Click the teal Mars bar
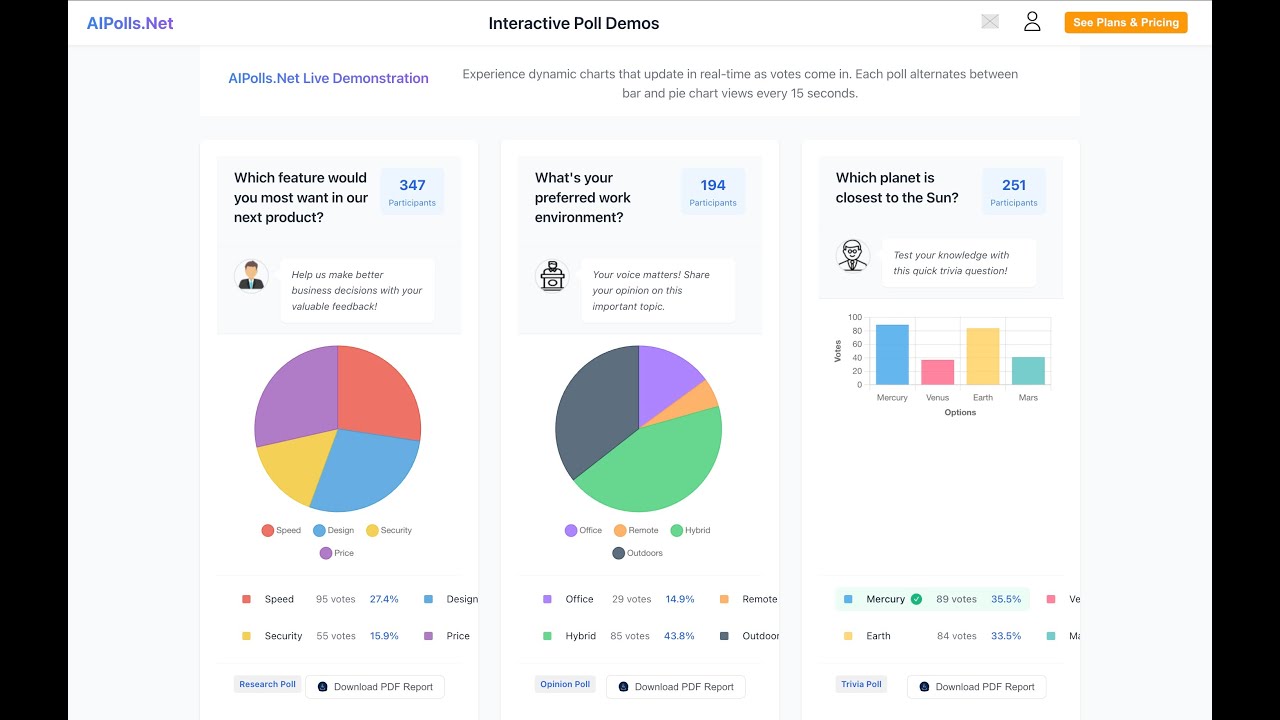Image resolution: width=1280 pixels, height=720 pixels. pyautogui.click(x=1028, y=371)
